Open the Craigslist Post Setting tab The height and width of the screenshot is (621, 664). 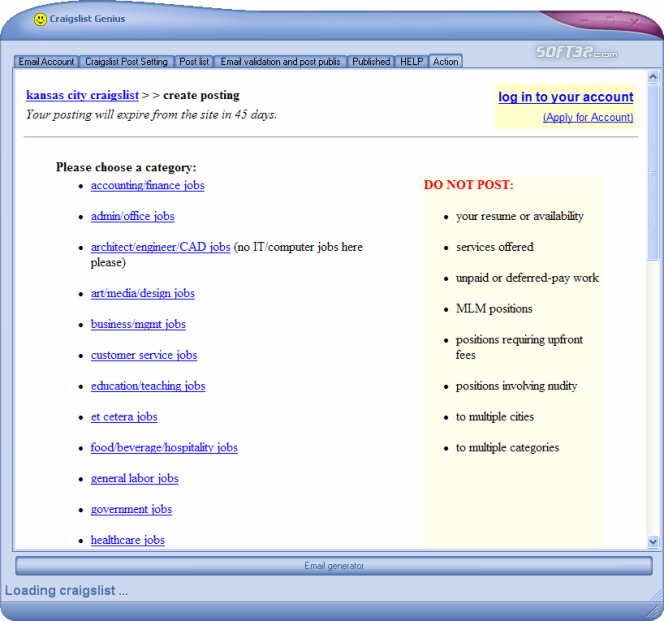pos(126,62)
